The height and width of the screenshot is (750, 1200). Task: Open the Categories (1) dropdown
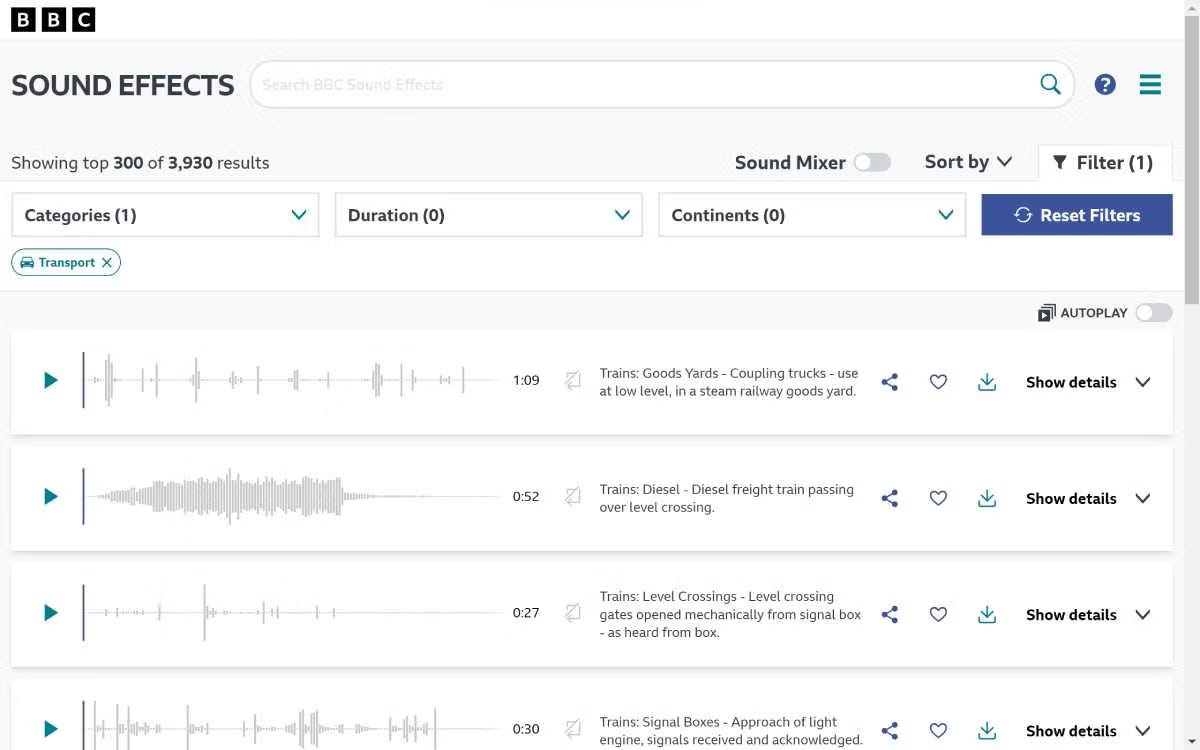point(165,215)
